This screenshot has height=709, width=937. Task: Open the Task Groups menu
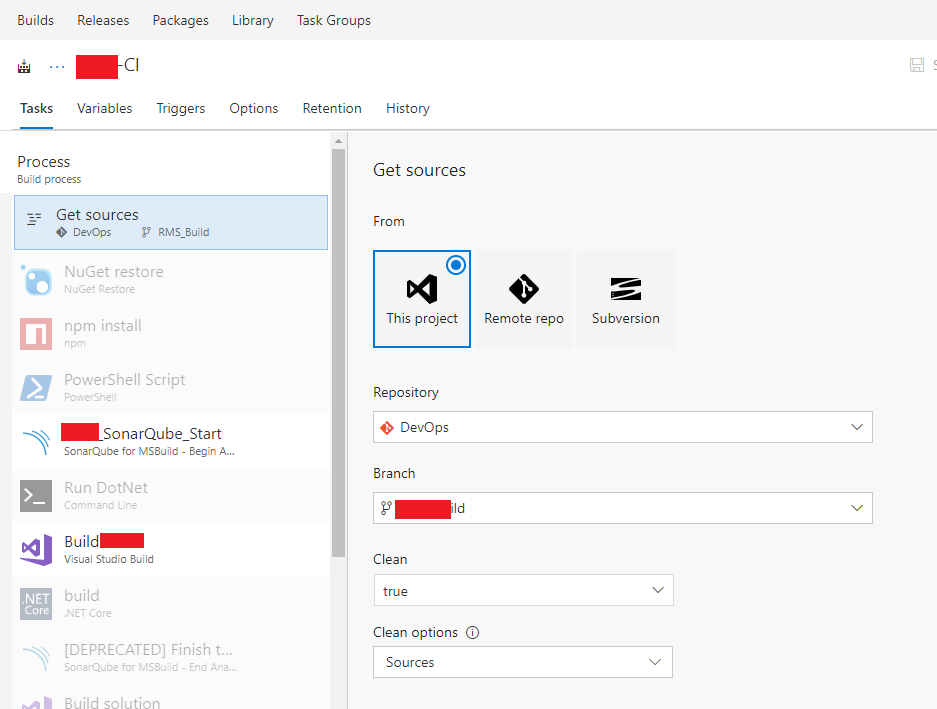coord(333,20)
